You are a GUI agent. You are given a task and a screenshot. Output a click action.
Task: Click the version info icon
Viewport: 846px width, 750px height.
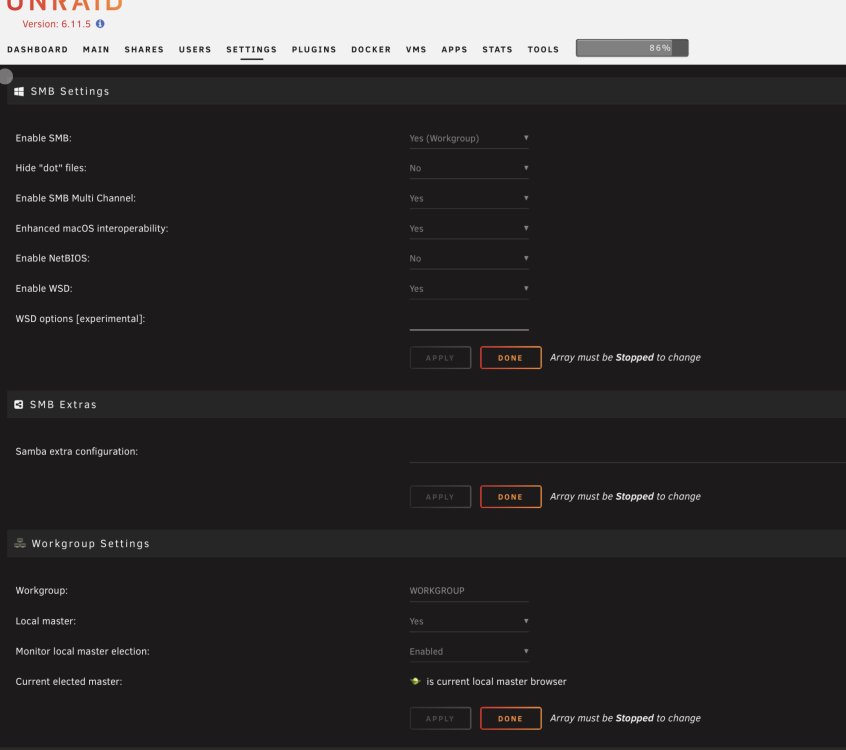pyautogui.click(x=100, y=24)
